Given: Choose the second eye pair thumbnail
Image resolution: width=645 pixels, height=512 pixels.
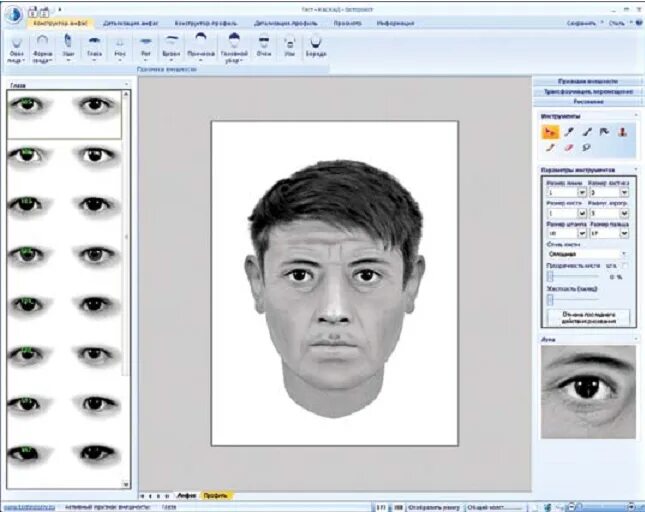Looking at the screenshot, I should 64,155.
